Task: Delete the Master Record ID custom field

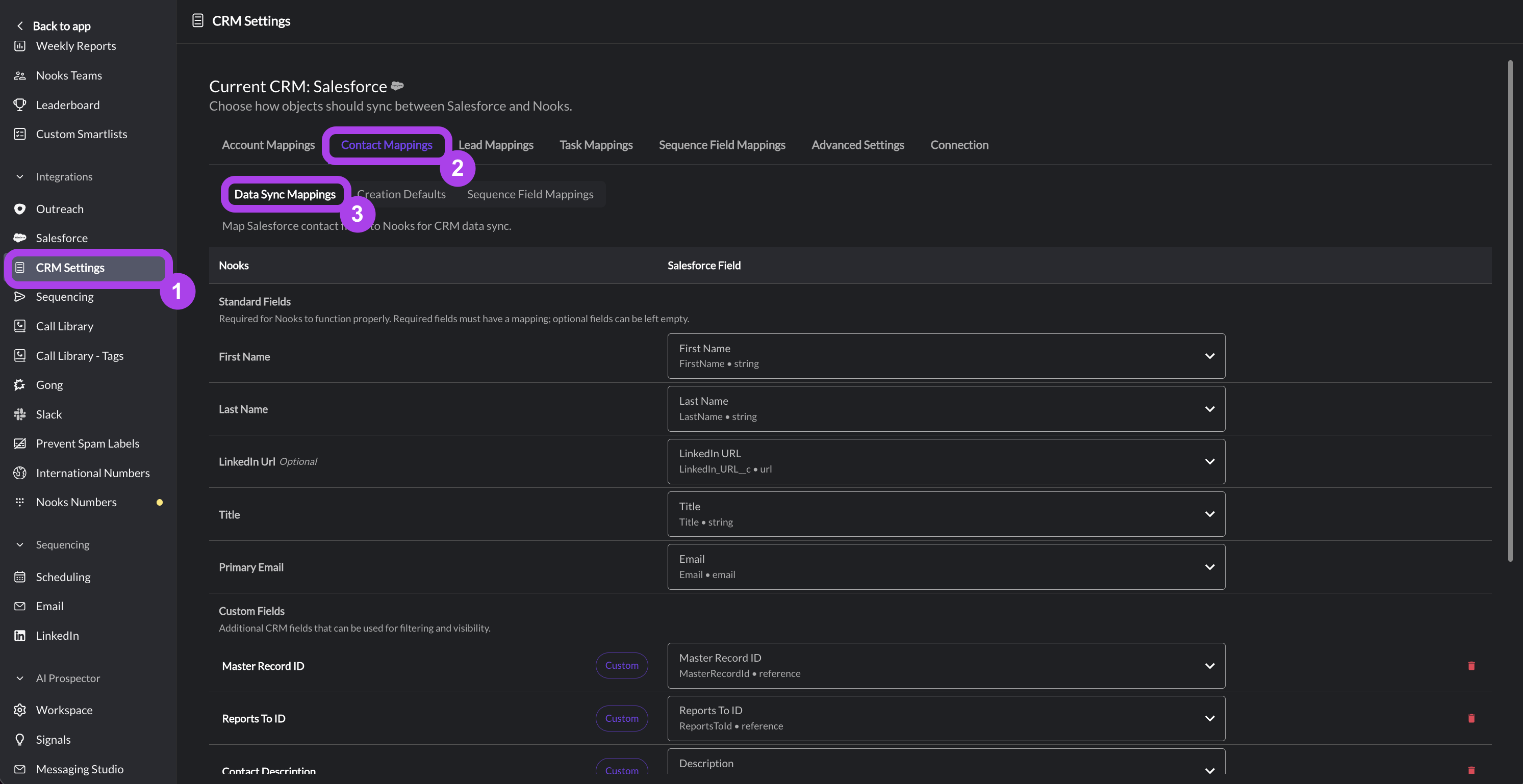Action: 1471,666
